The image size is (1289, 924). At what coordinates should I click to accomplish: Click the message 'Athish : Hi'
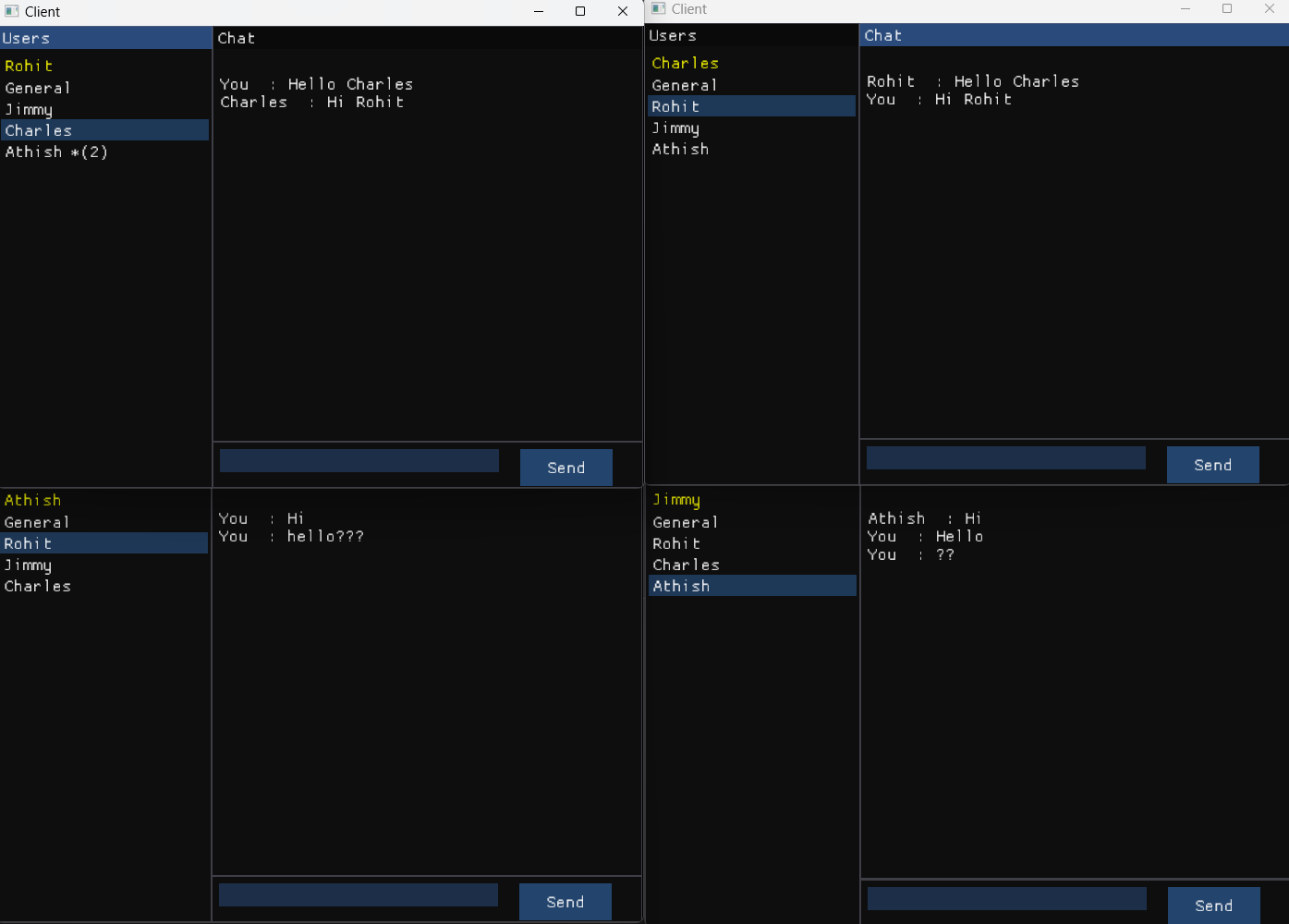coord(925,518)
